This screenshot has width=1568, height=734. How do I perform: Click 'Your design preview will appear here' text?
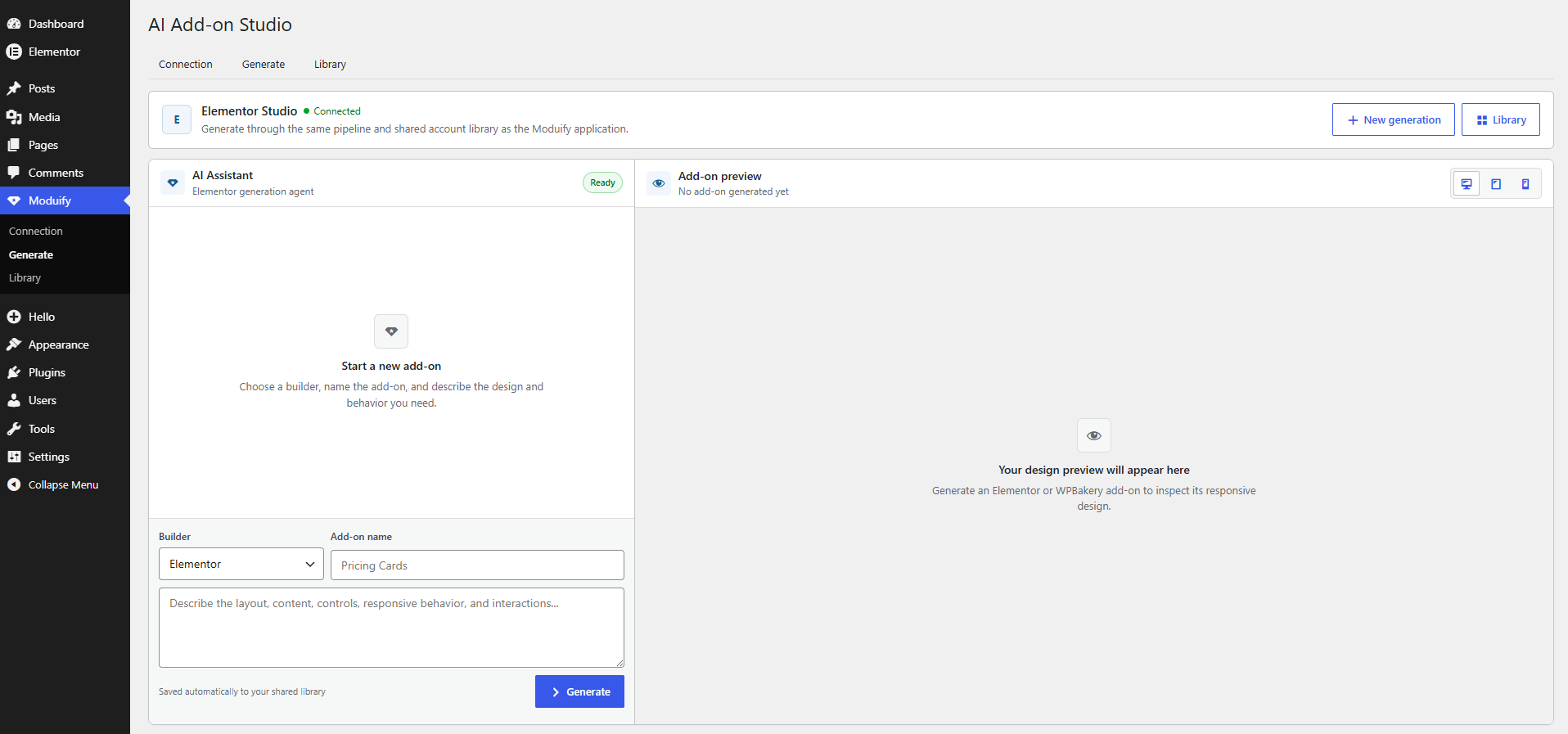(1094, 470)
